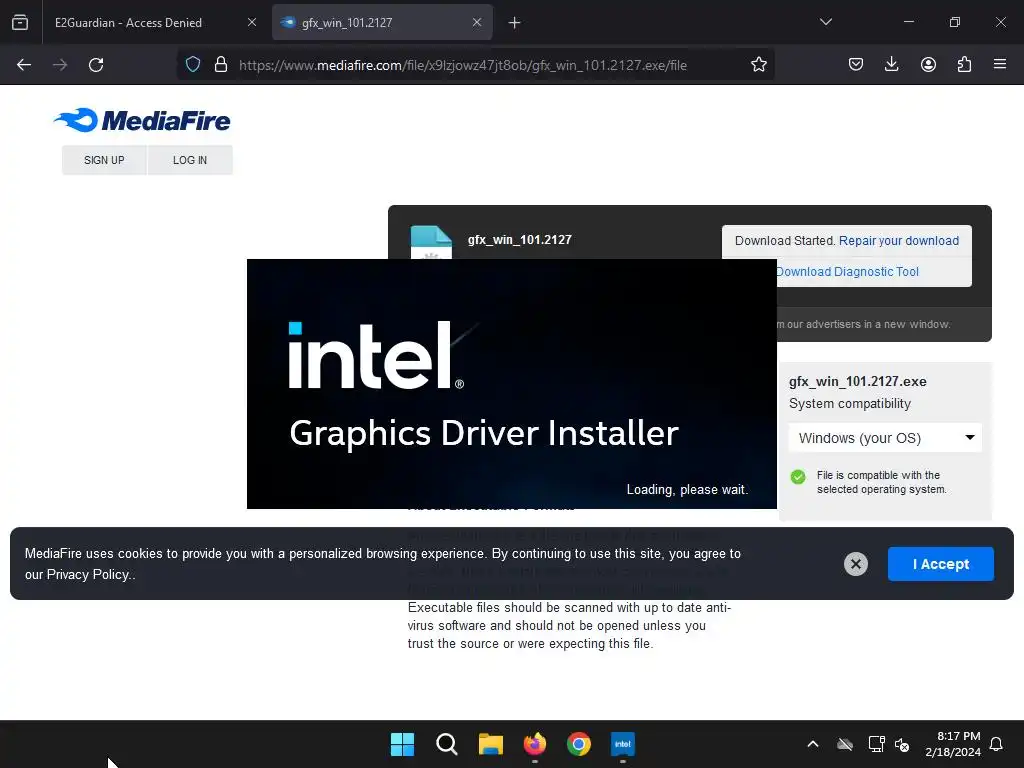This screenshot has height=768, width=1024.
Task: Open the notification bell
Action: point(996,744)
